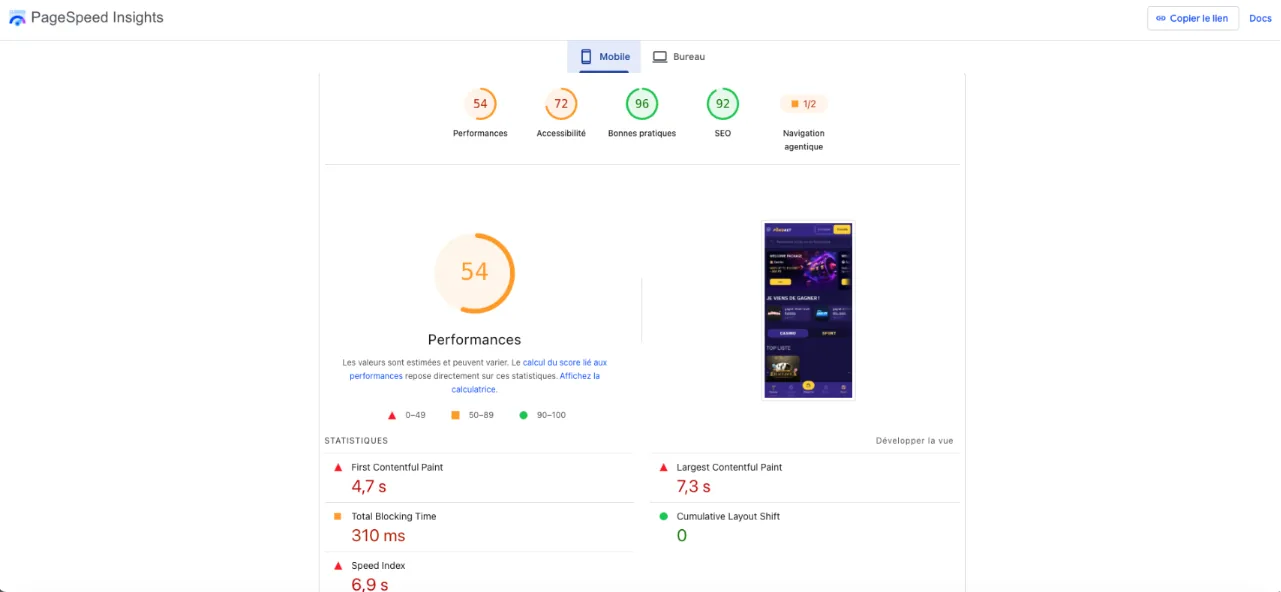Image resolution: width=1281 pixels, height=592 pixels.
Task: Click the Navigation agentique label
Action: click(804, 140)
